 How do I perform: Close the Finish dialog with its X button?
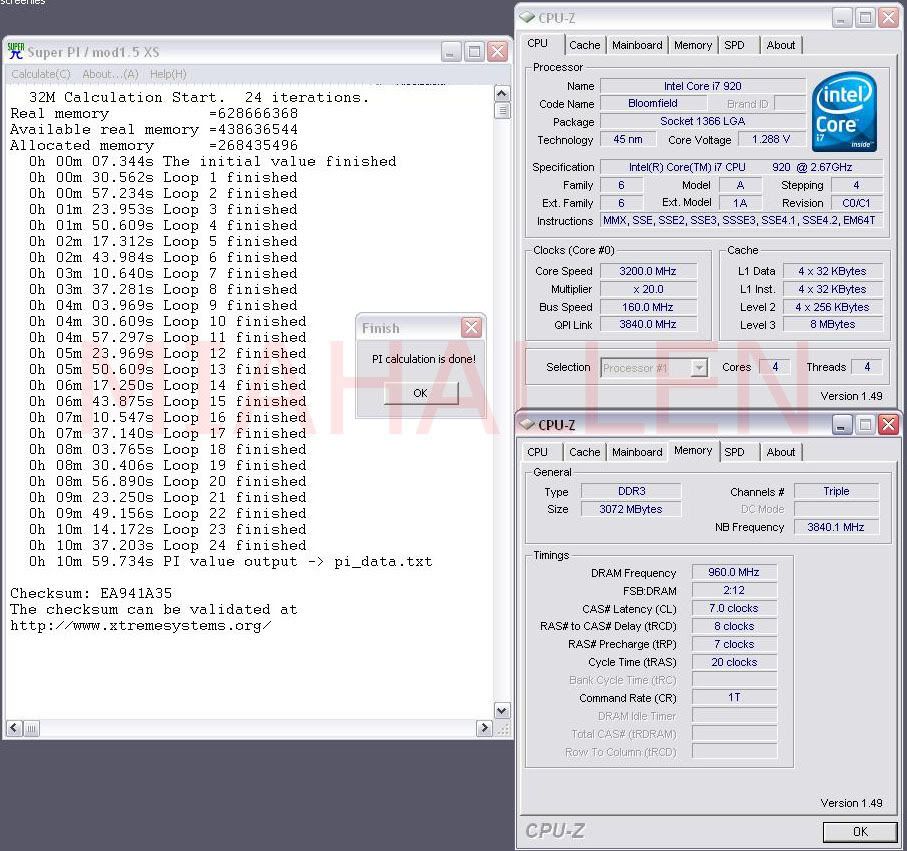point(471,328)
